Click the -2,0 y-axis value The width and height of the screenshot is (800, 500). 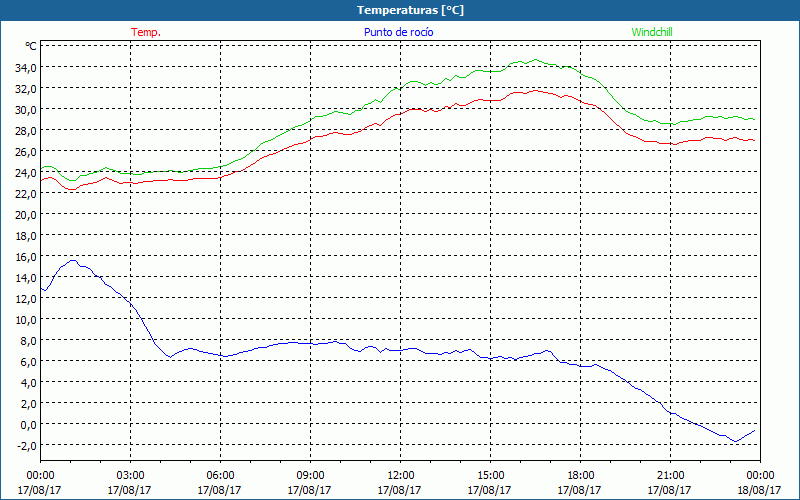[27, 445]
